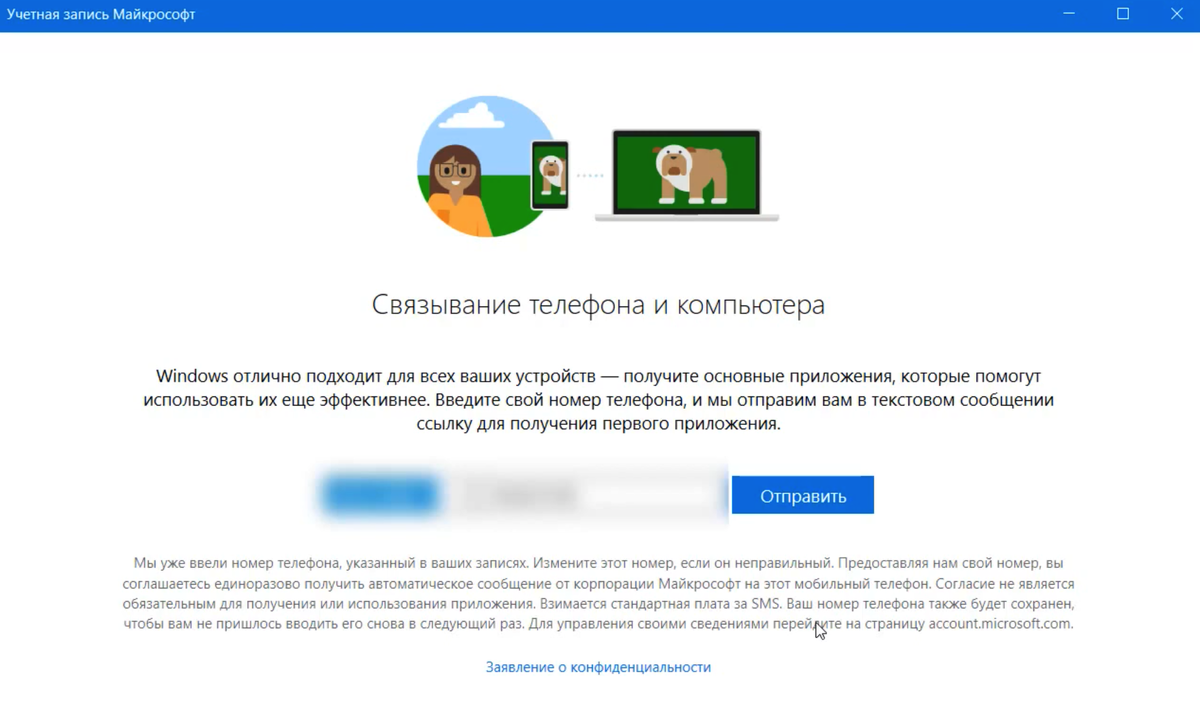Minimize the Учетная запись Майкрософт window
The width and height of the screenshot is (1200, 717).
tap(1067, 14)
